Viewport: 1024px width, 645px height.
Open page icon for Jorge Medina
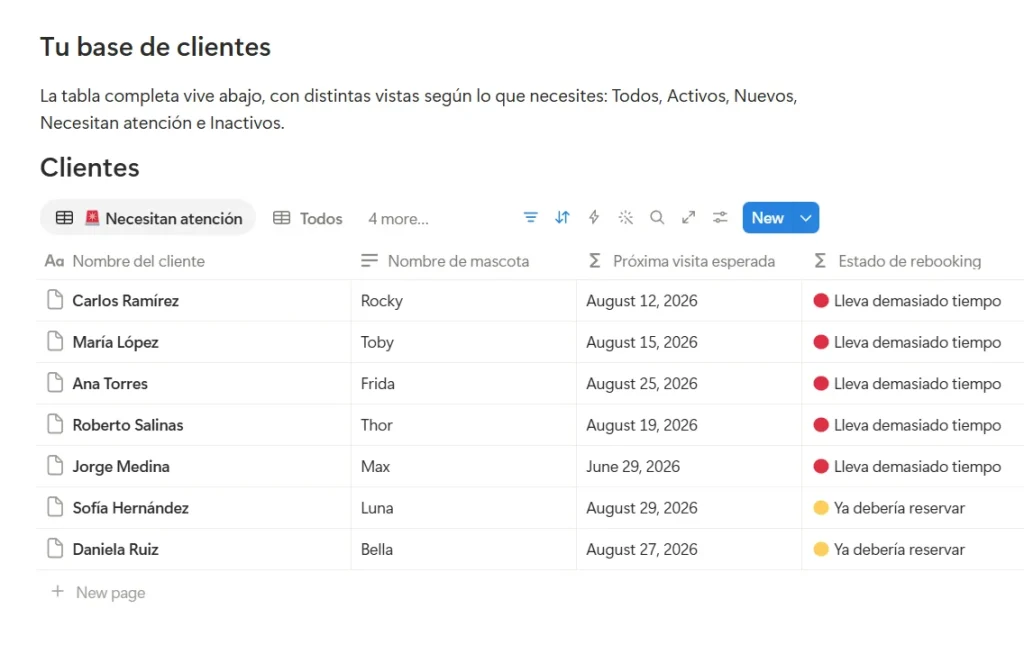tap(56, 465)
